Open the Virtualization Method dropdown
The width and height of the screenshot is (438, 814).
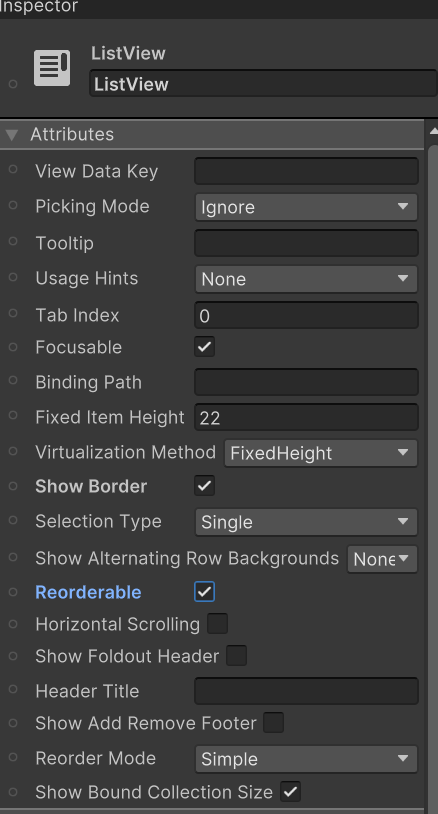pos(321,453)
